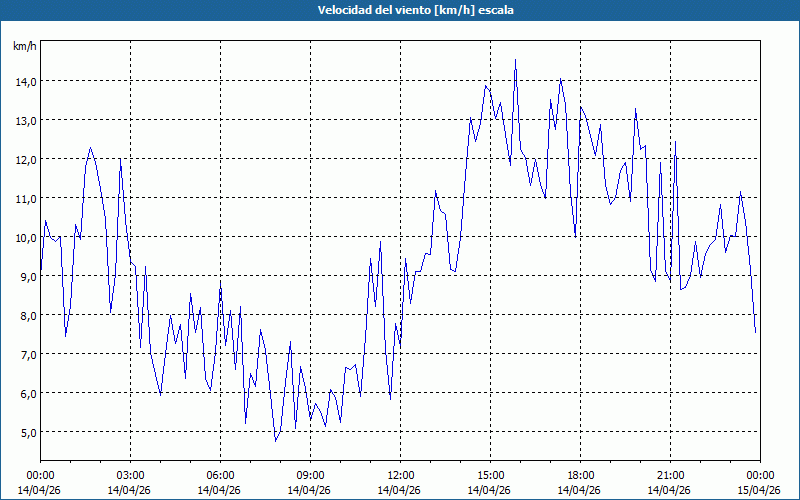Select the 13,0 y-axis label
800x500 pixels.
pos(24,120)
